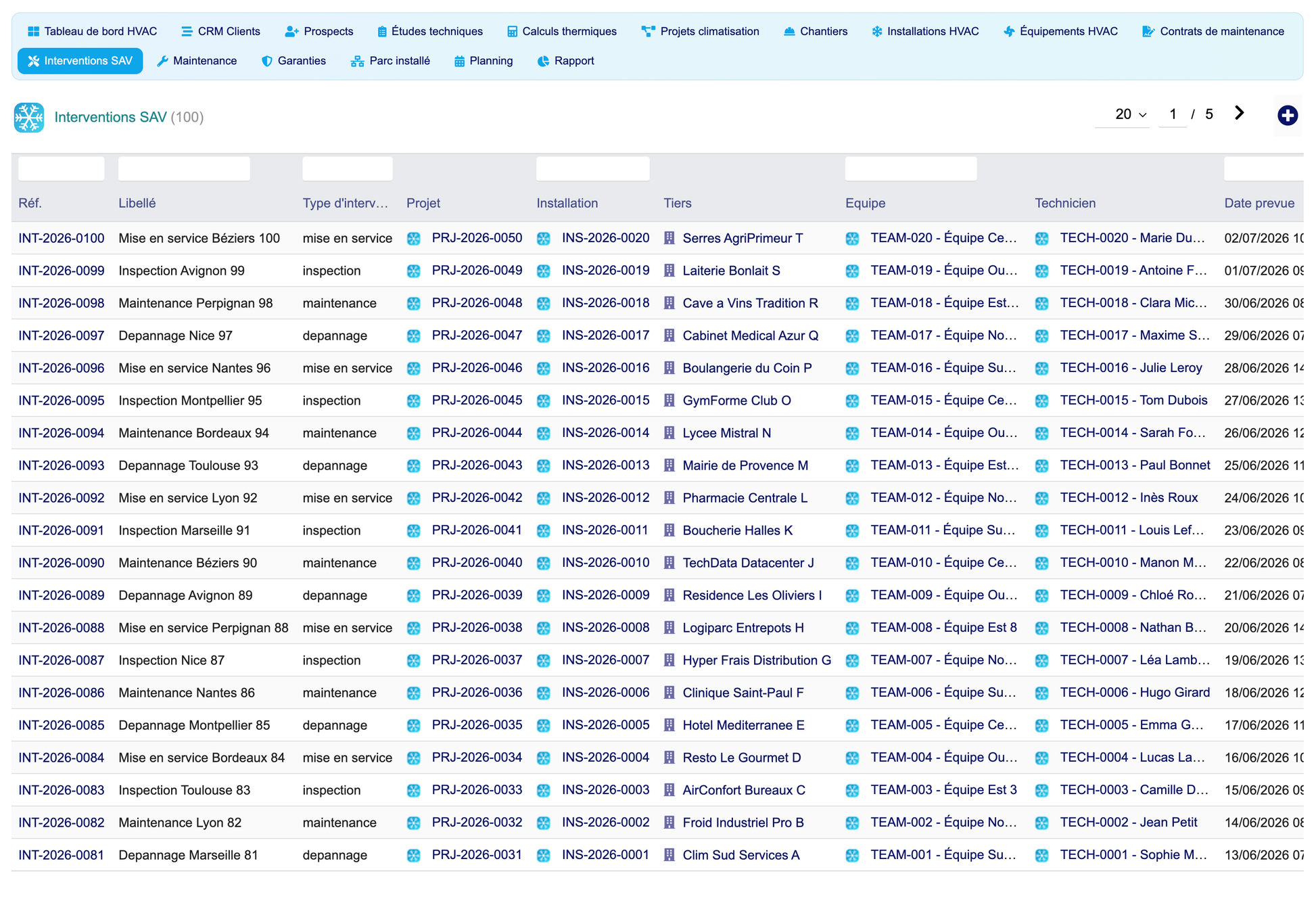Click technician icon beside TECH-0016 - Julie Leroy
1316x924 pixels.
point(1042,368)
